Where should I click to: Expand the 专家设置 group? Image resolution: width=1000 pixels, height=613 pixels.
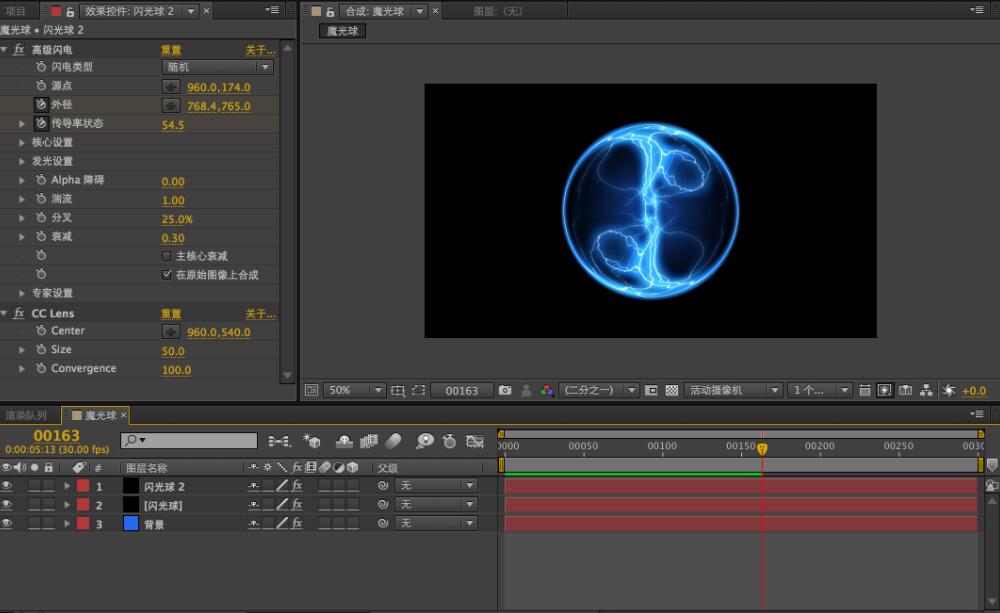(22, 293)
